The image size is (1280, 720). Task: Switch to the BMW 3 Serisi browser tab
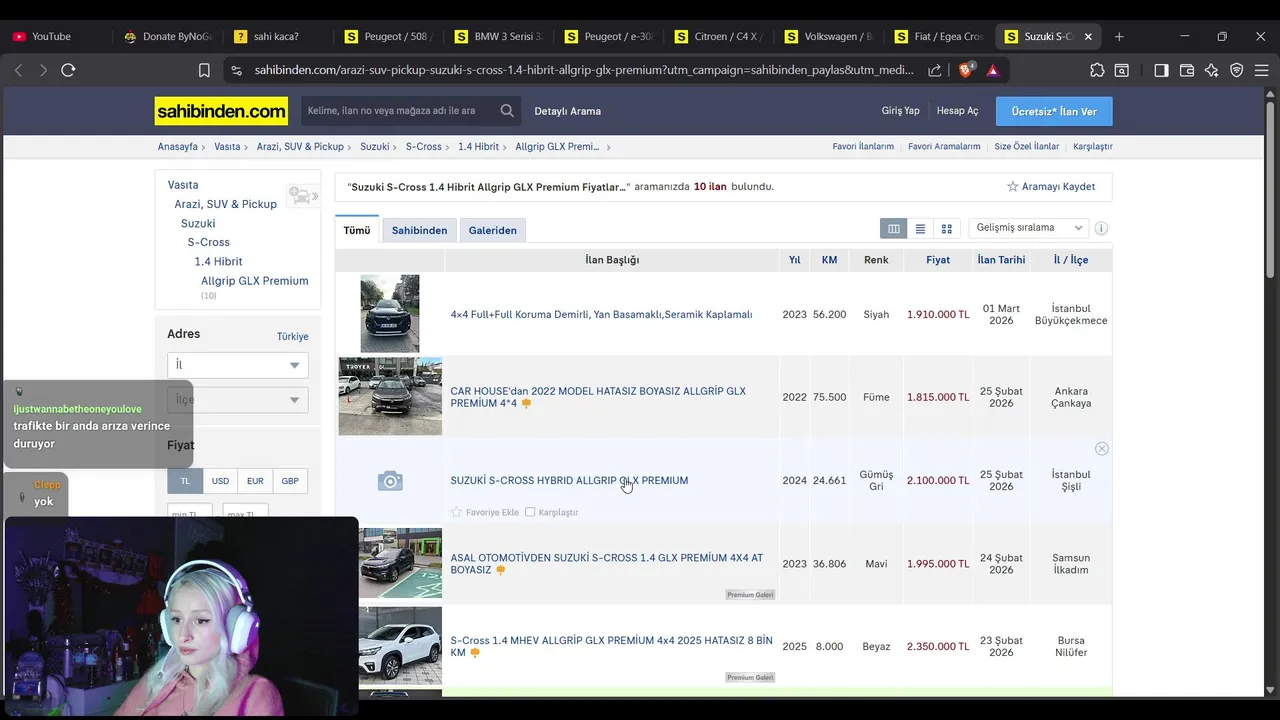coord(500,36)
